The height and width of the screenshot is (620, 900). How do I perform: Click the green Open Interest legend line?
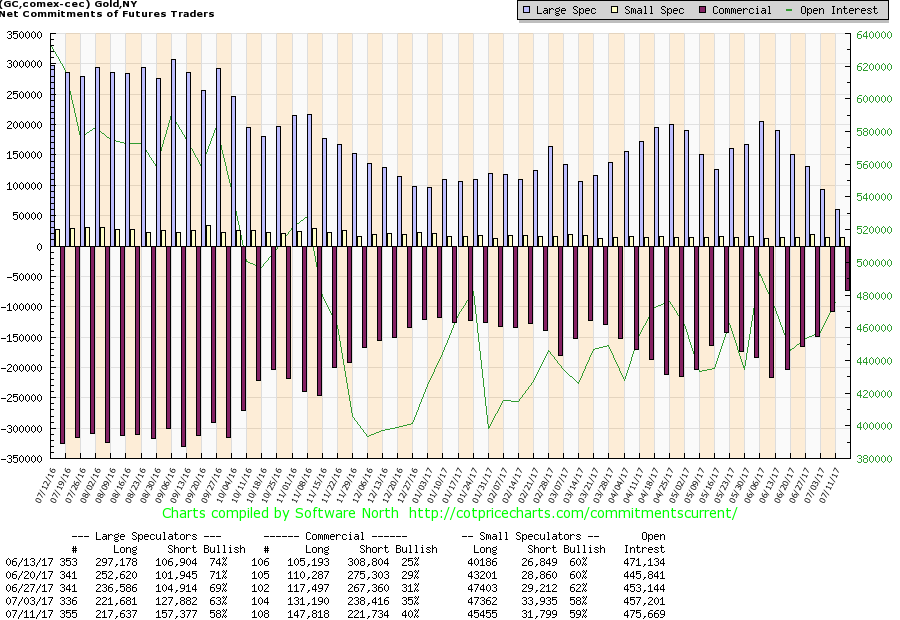792,10
